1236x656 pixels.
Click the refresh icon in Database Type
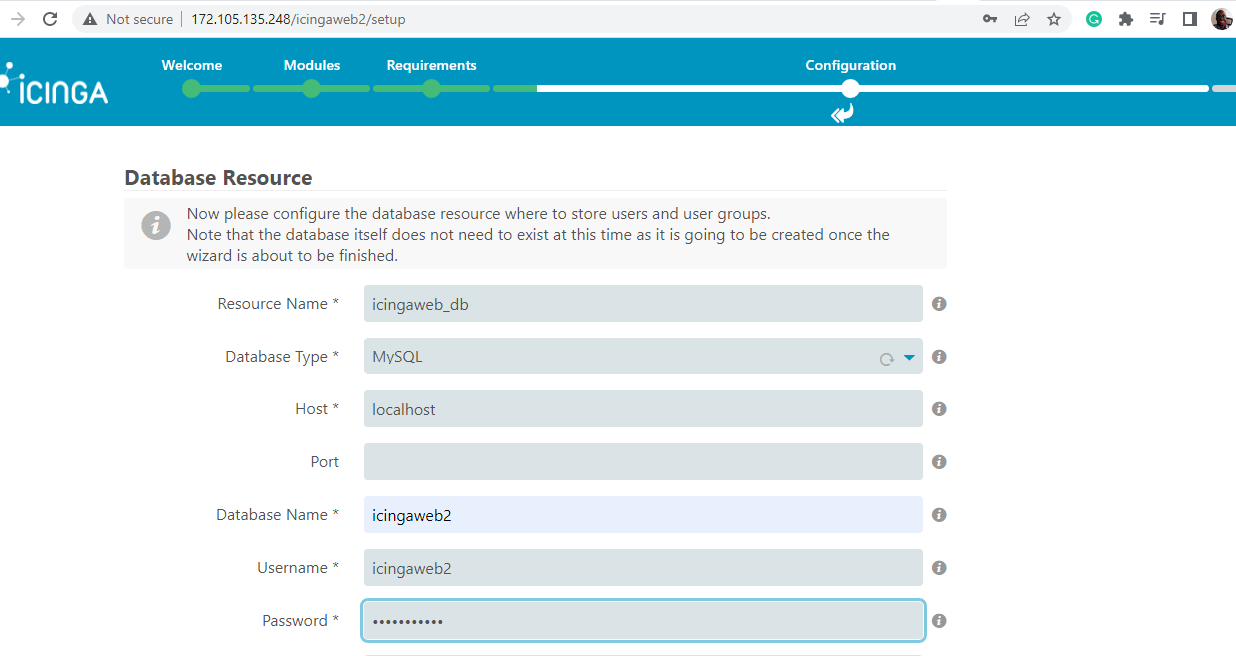click(x=886, y=359)
